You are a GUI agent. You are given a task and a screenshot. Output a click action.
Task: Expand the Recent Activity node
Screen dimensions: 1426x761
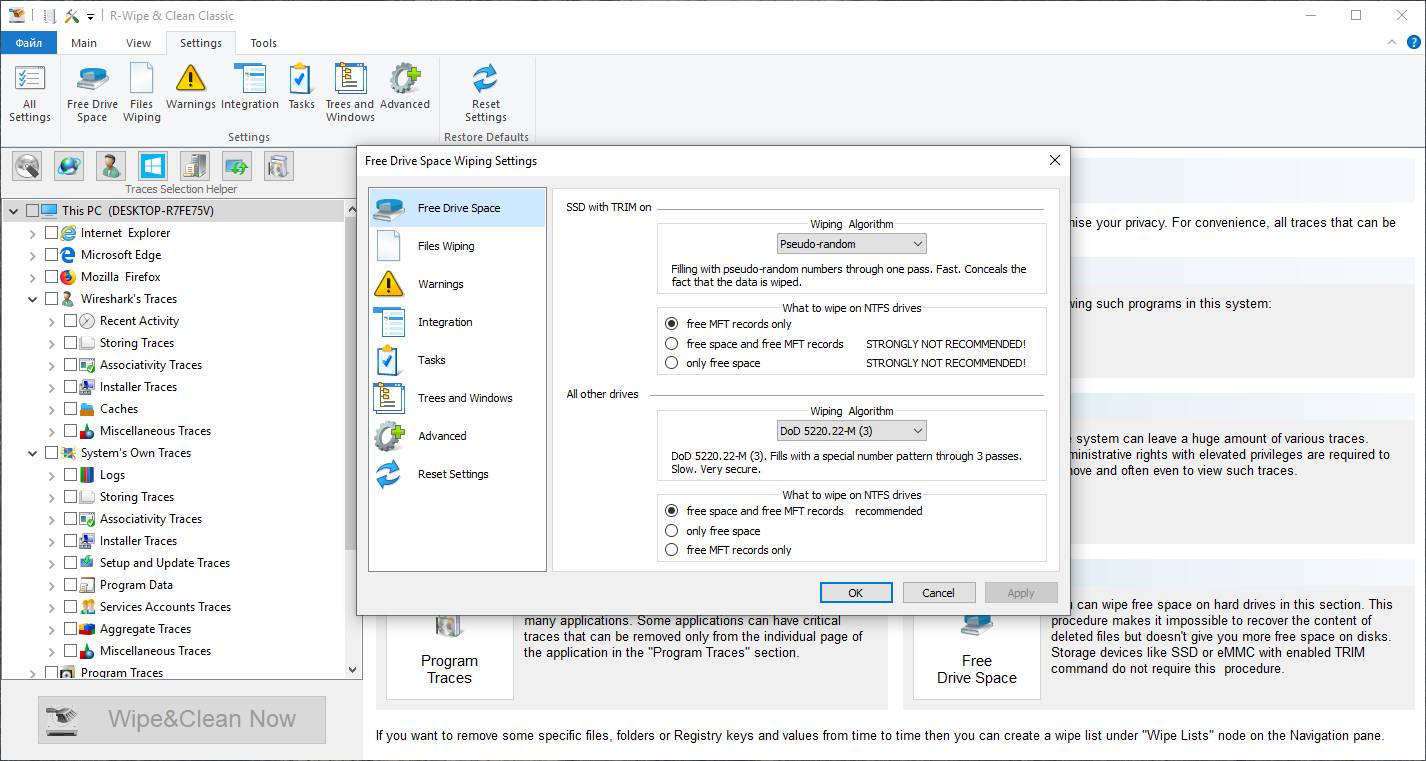(x=52, y=321)
